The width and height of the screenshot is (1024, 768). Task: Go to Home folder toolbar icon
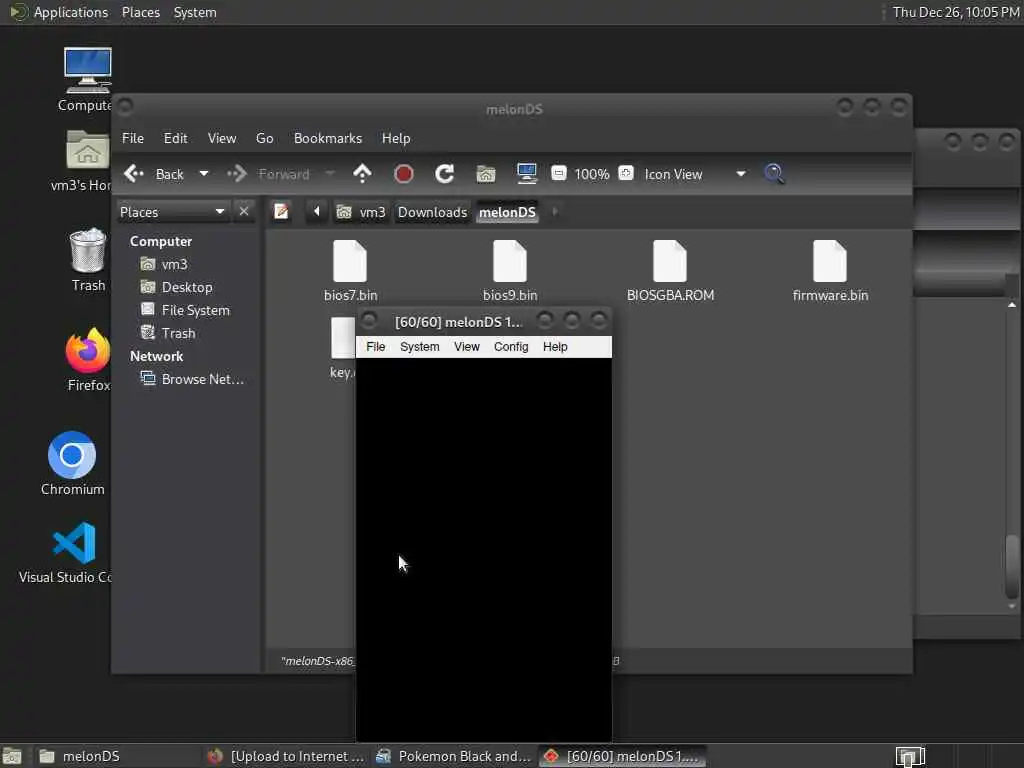tap(486, 174)
